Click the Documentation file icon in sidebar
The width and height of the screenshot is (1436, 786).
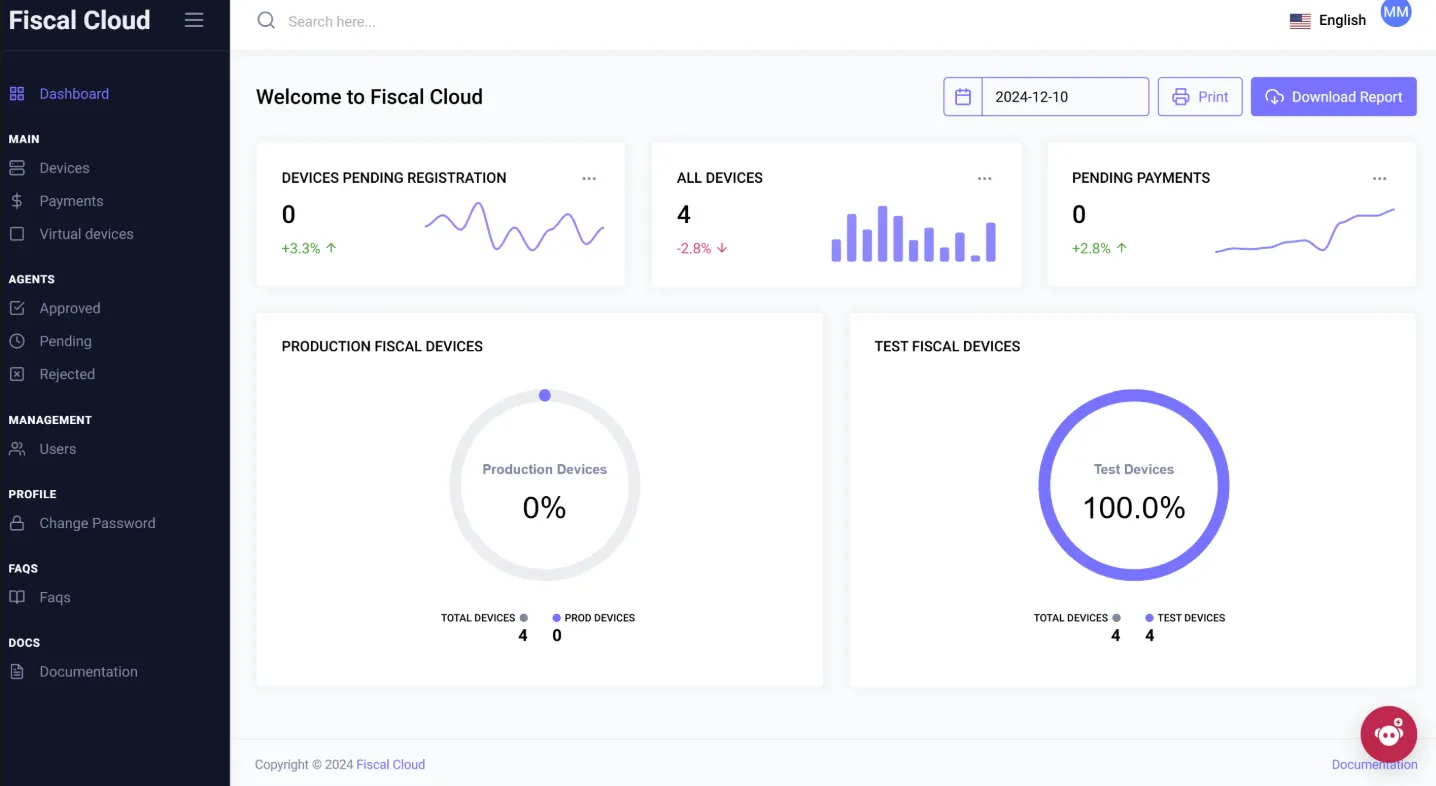tap(17, 672)
